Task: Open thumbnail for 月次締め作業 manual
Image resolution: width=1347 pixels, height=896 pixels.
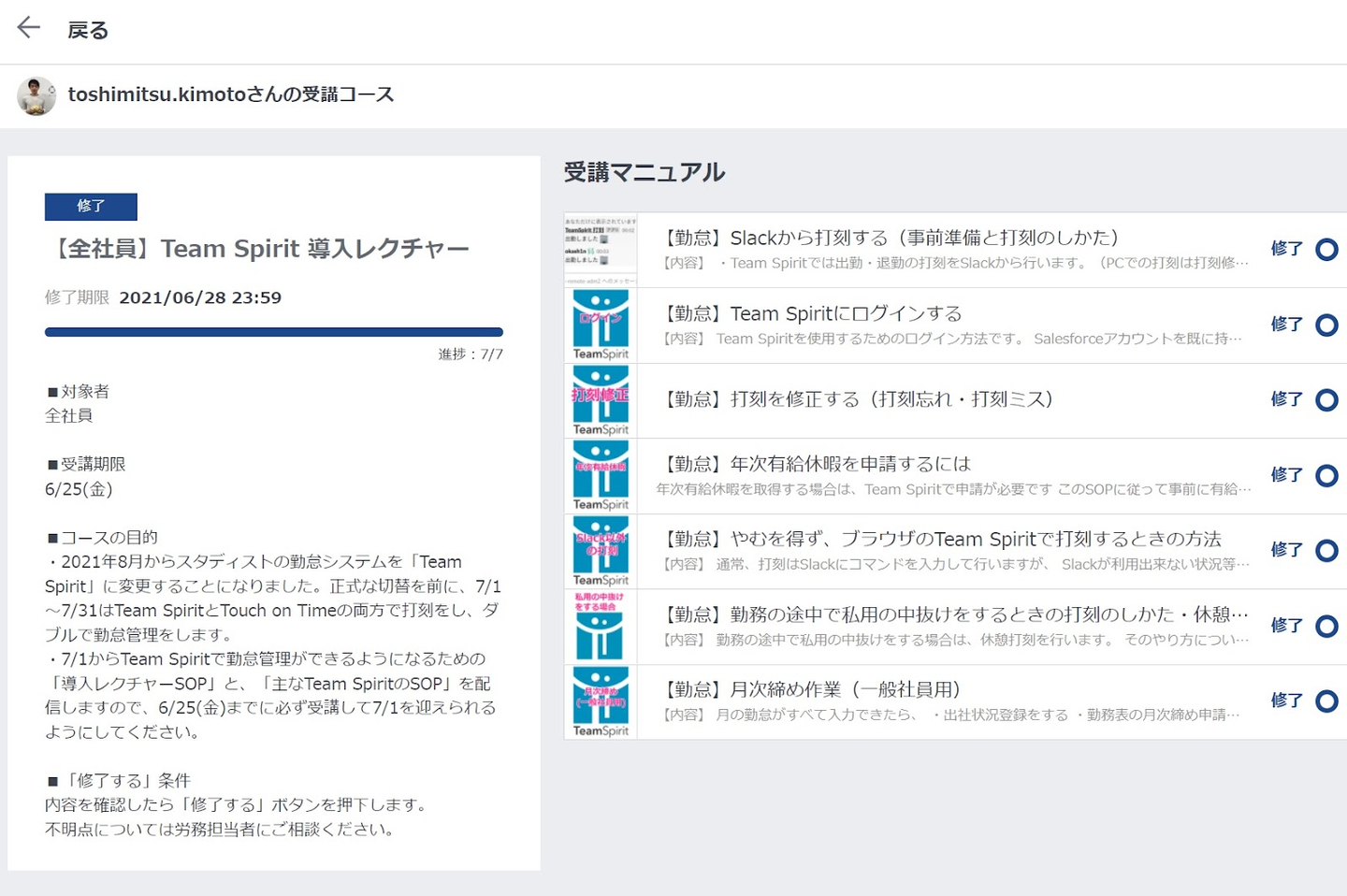Action: (601, 701)
